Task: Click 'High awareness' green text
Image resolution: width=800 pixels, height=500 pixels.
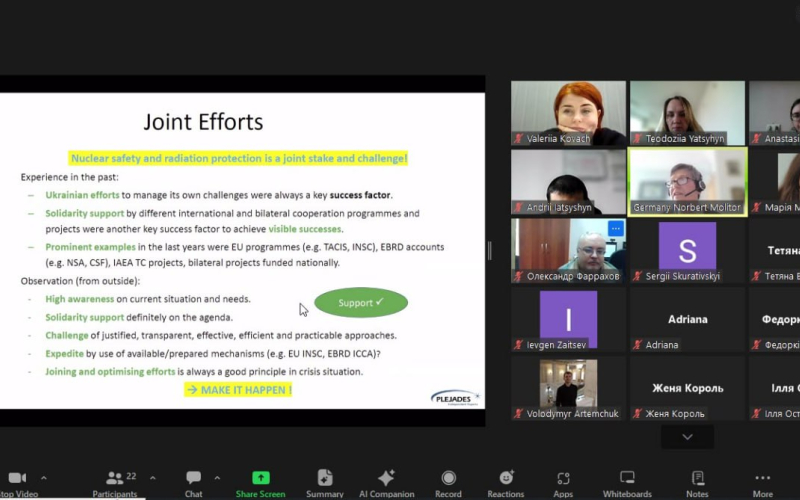Action: 80,299
